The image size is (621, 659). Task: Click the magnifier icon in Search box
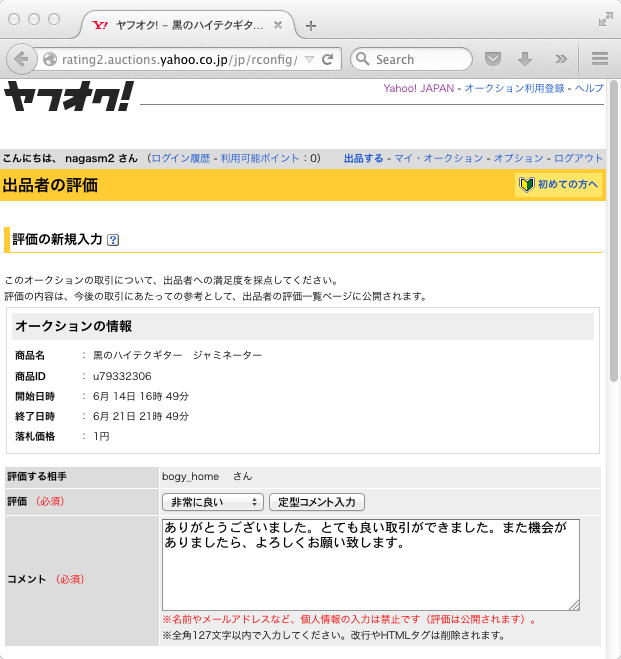tap(362, 59)
